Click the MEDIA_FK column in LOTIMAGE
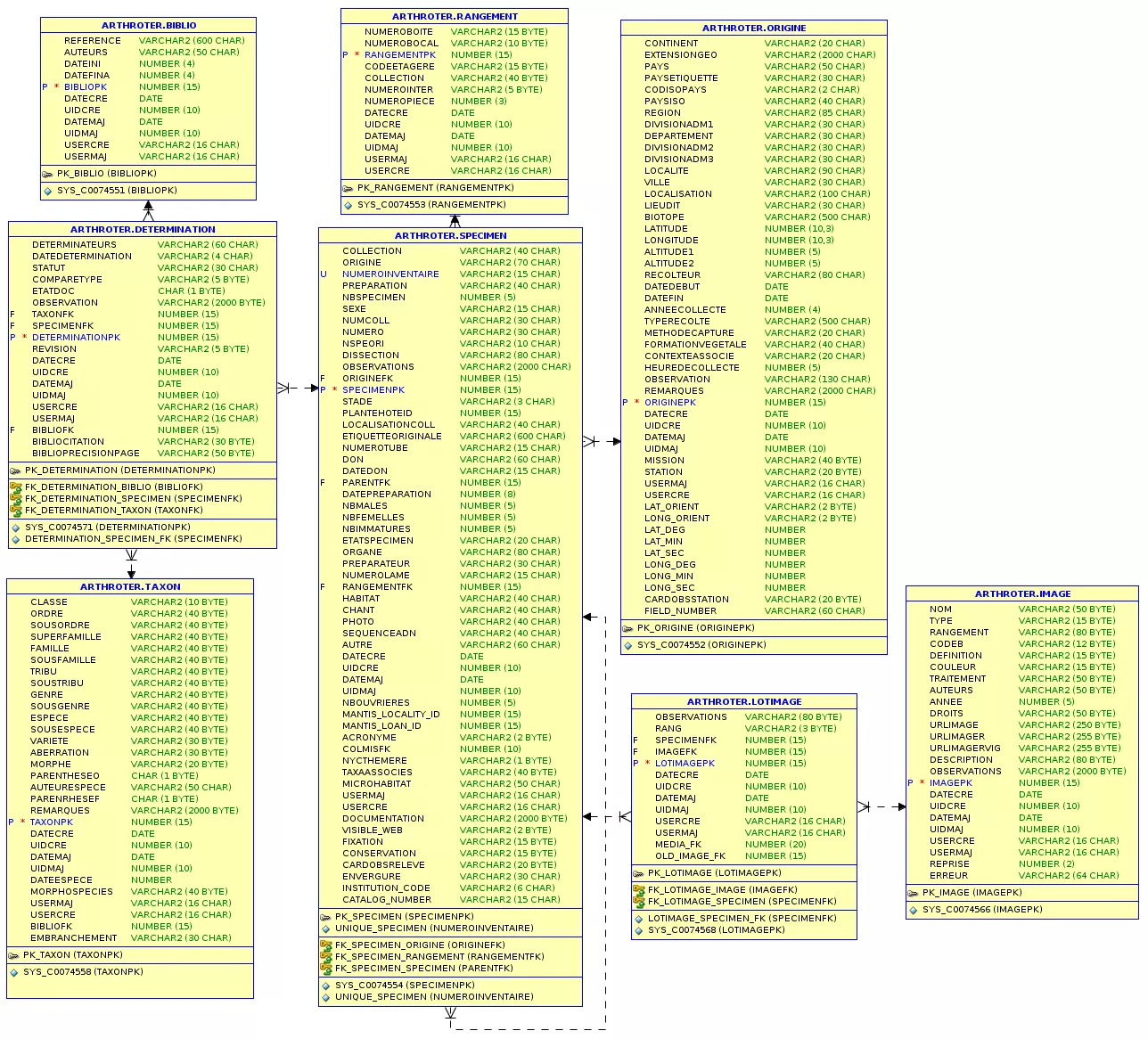This screenshot has height=1039, width=1148. (678, 845)
